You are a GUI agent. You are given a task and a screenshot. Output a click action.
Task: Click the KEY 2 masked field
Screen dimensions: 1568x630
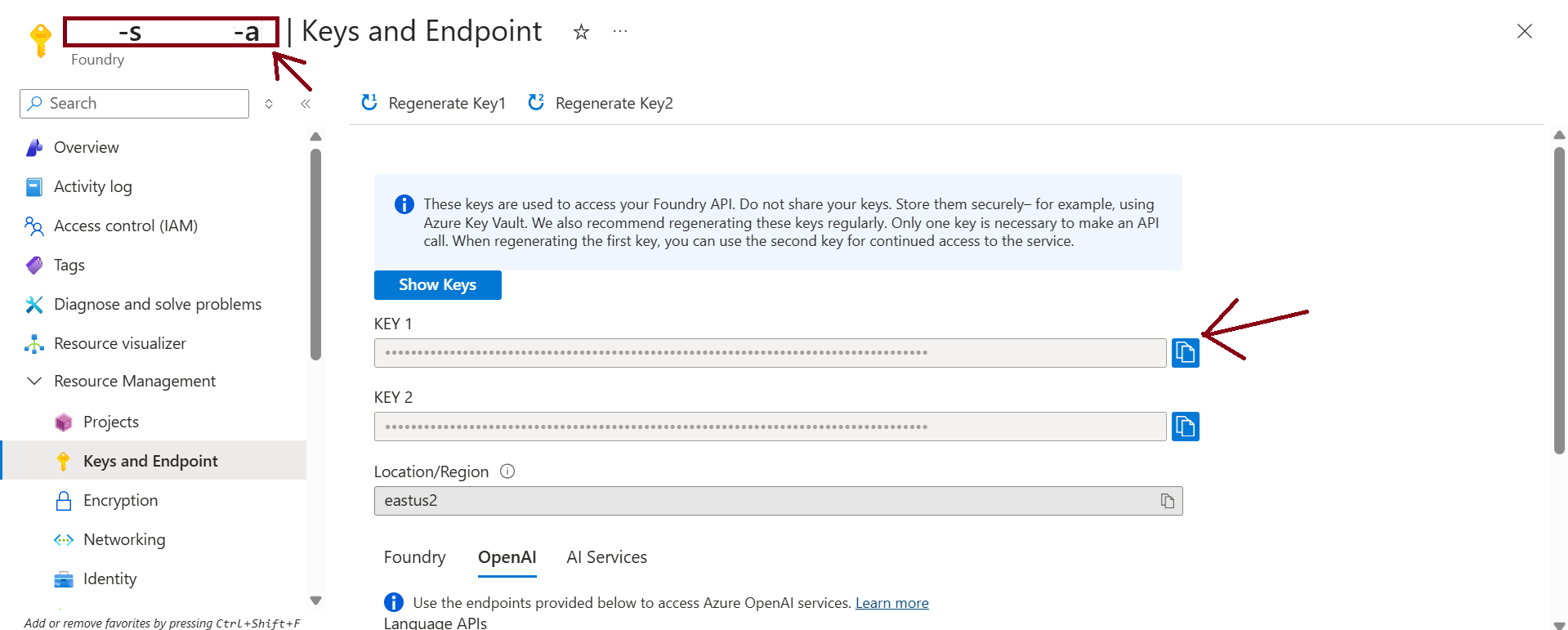770,427
